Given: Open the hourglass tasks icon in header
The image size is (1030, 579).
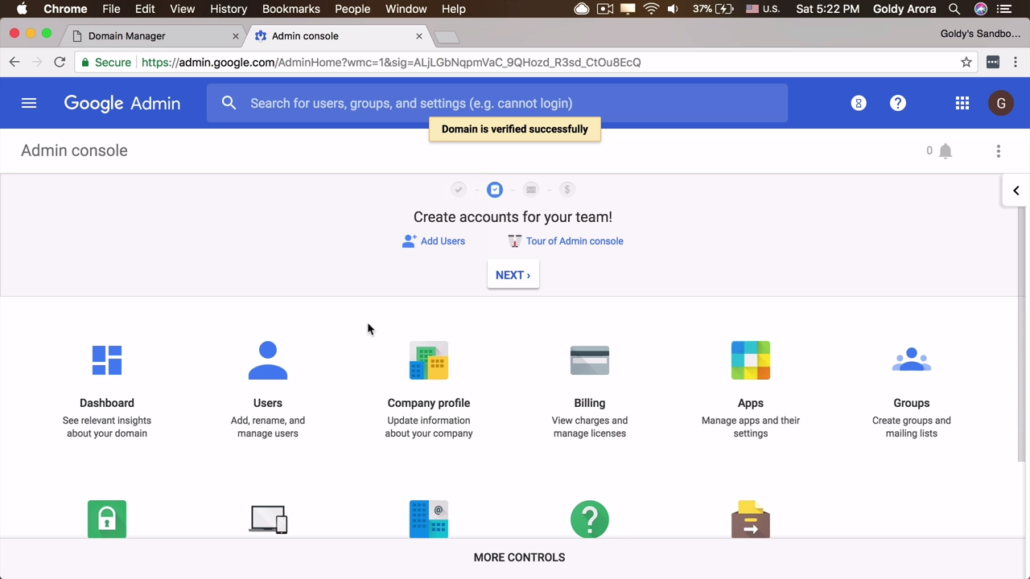Looking at the screenshot, I should point(858,103).
